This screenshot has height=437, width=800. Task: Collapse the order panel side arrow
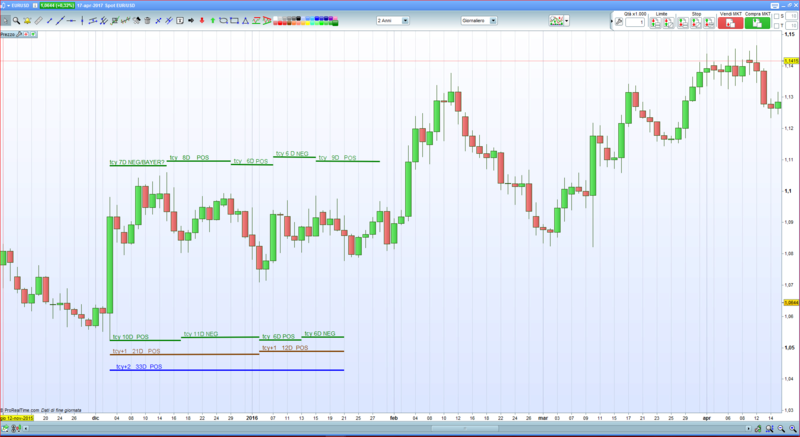(x=612, y=21)
